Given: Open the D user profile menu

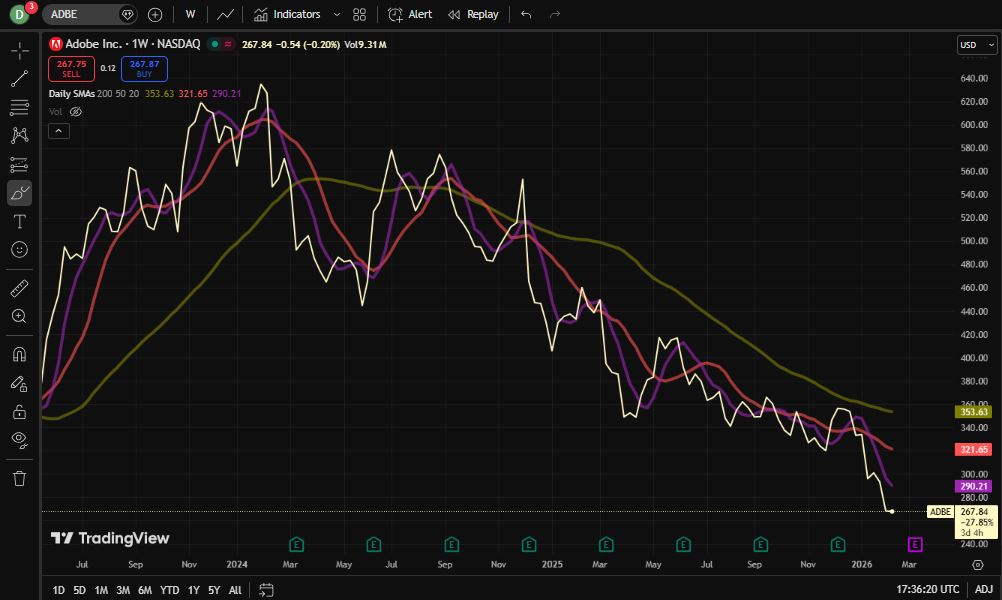Looking at the screenshot, I should [x=19, y=14].
